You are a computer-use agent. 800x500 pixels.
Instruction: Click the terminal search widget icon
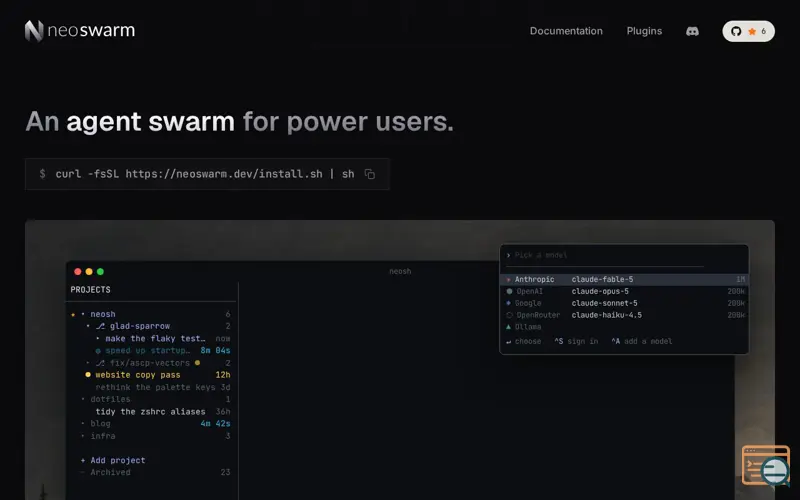click(x=765, y=465)
